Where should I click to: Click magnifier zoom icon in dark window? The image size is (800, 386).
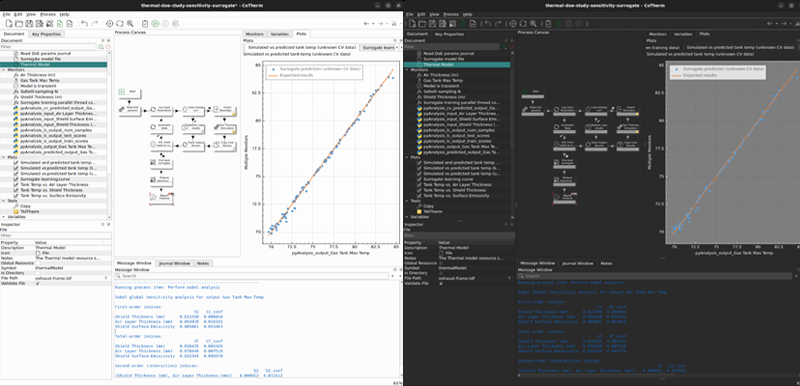[x=533, y=24]
